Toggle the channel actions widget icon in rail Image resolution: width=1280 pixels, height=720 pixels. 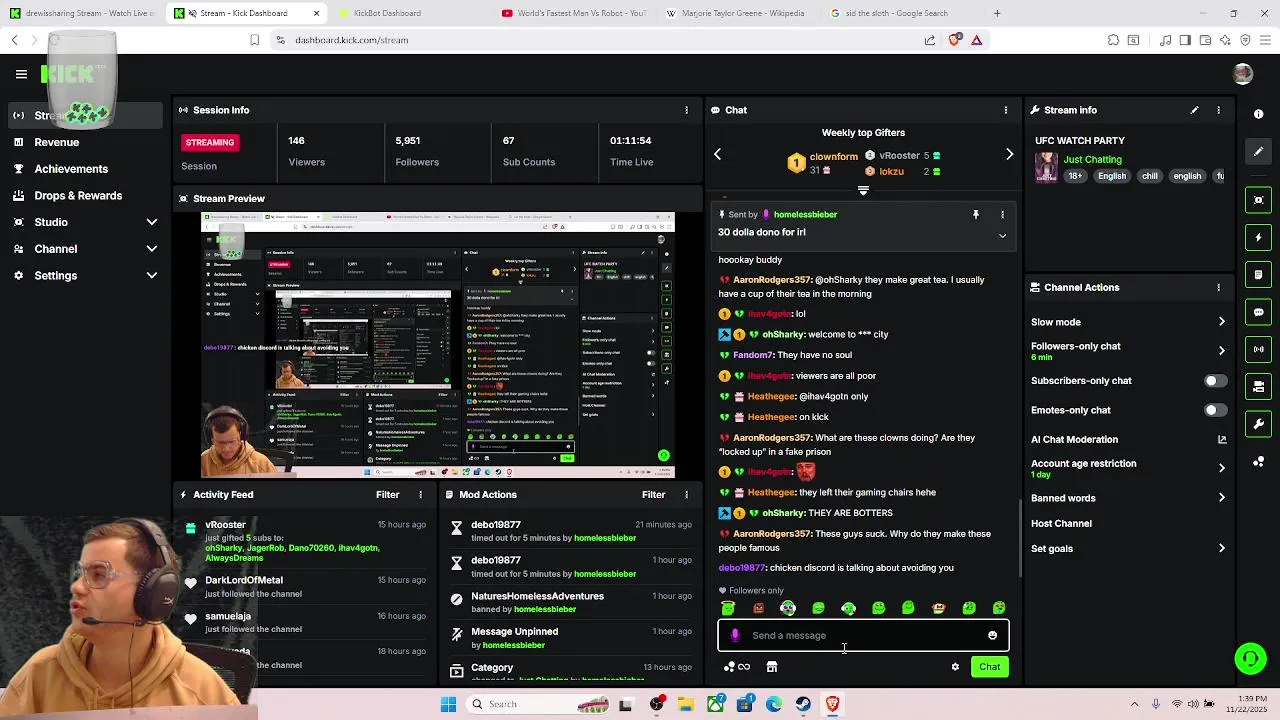(1259, 387)
